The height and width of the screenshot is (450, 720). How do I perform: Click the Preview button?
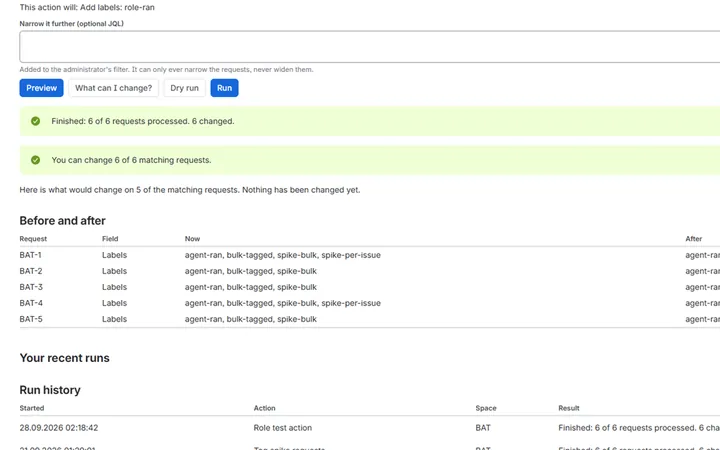(41, 88)
